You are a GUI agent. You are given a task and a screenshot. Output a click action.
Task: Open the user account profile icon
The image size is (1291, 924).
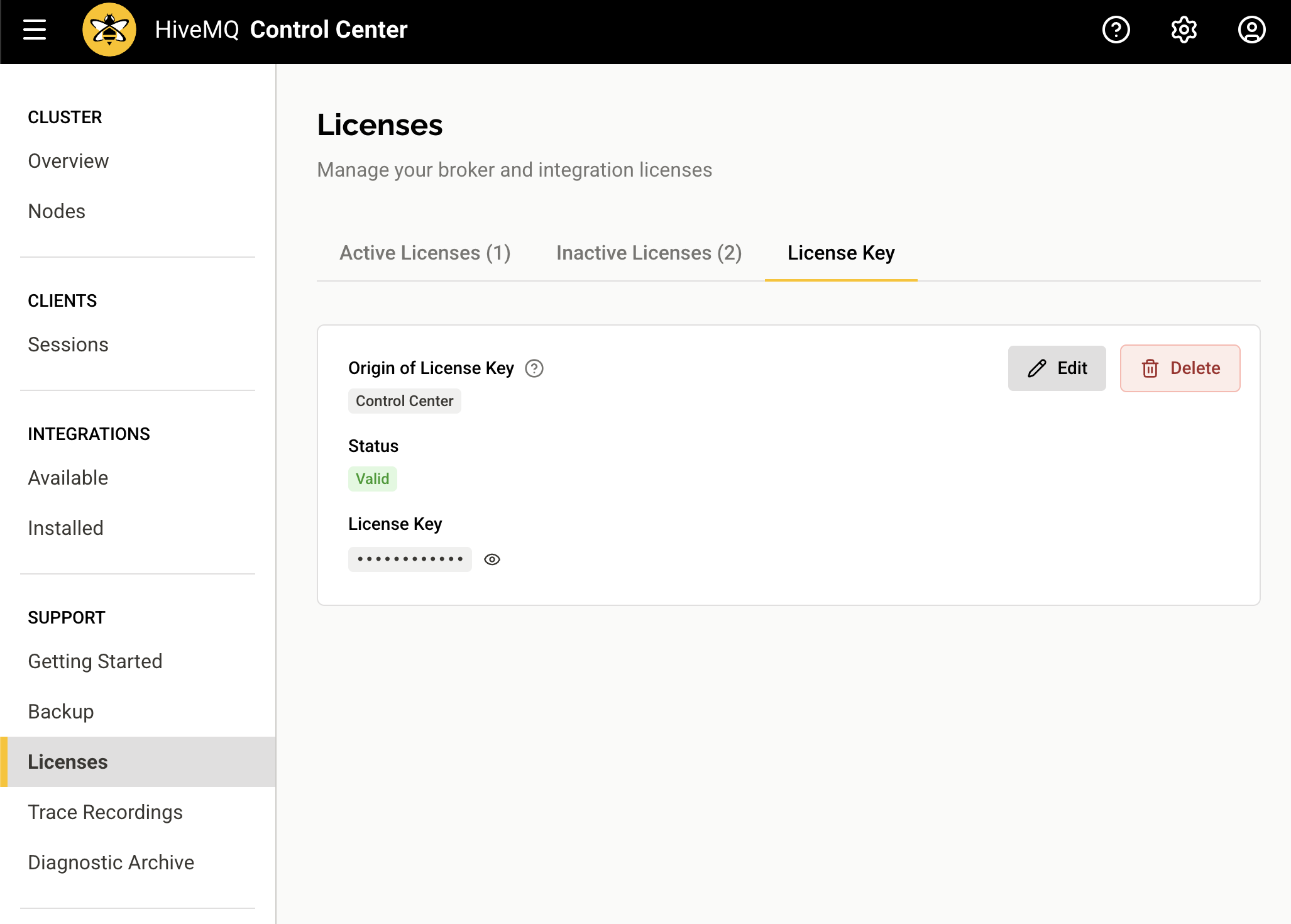coord(1252,30)
